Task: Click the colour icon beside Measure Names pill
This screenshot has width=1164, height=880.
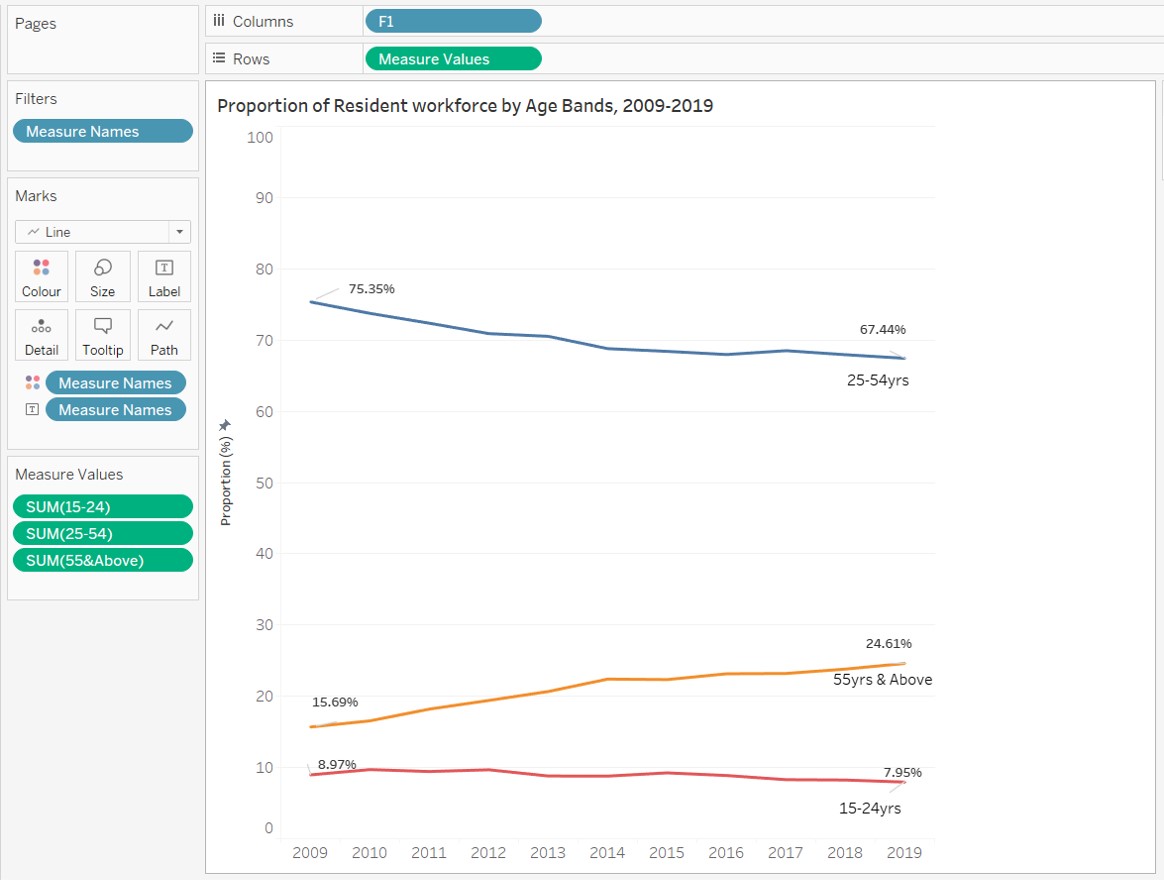Action: (x=32, y=383)
